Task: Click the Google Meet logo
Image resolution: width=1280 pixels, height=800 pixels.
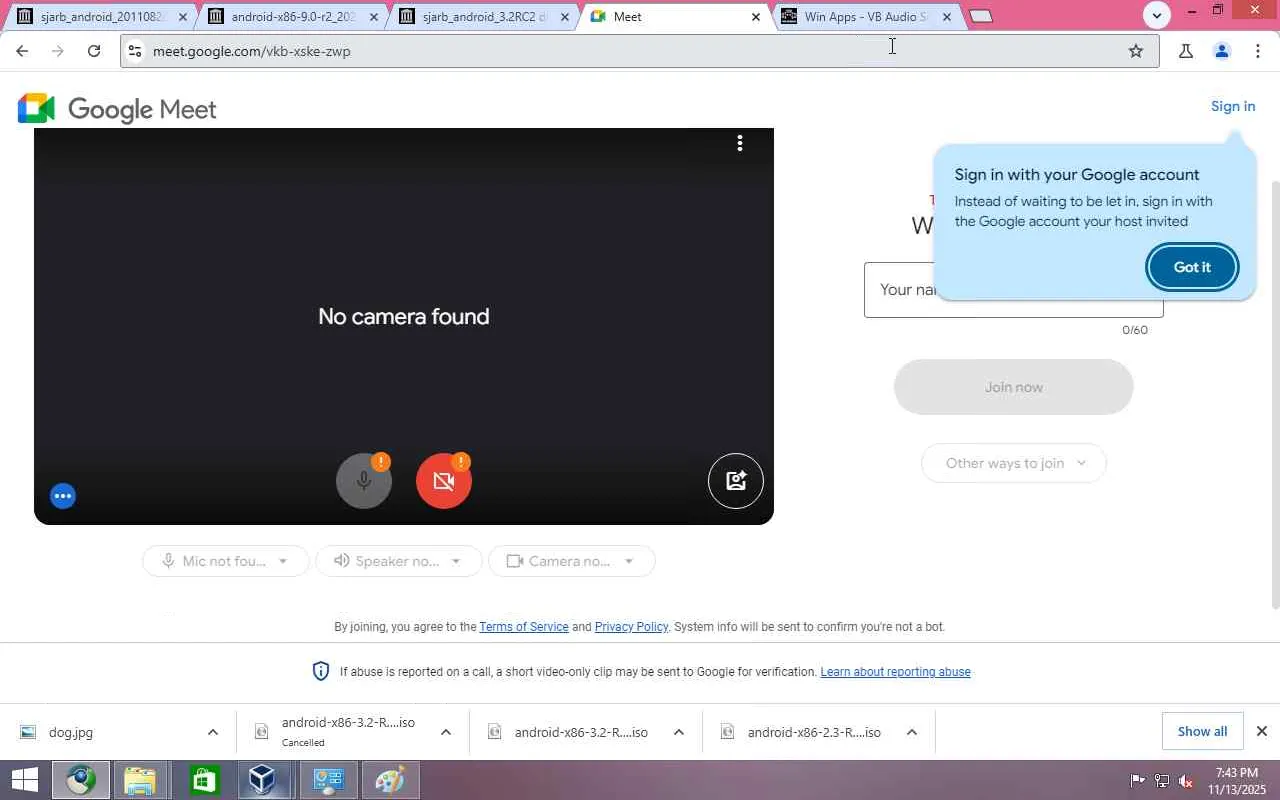Action: tap(117, 109)
